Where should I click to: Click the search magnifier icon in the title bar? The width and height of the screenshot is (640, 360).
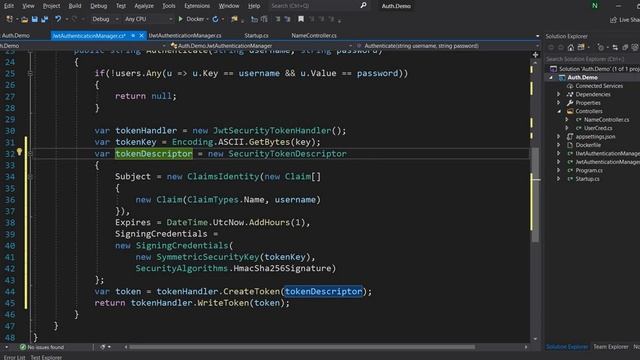(363, 6)
